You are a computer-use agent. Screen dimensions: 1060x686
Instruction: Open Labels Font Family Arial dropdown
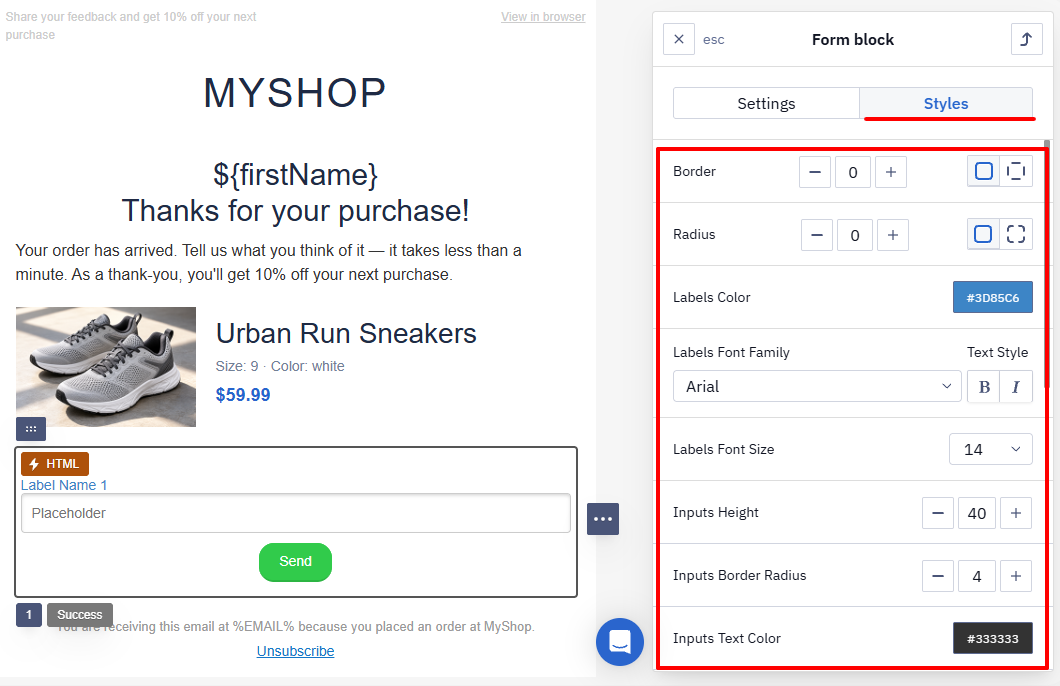817,386
